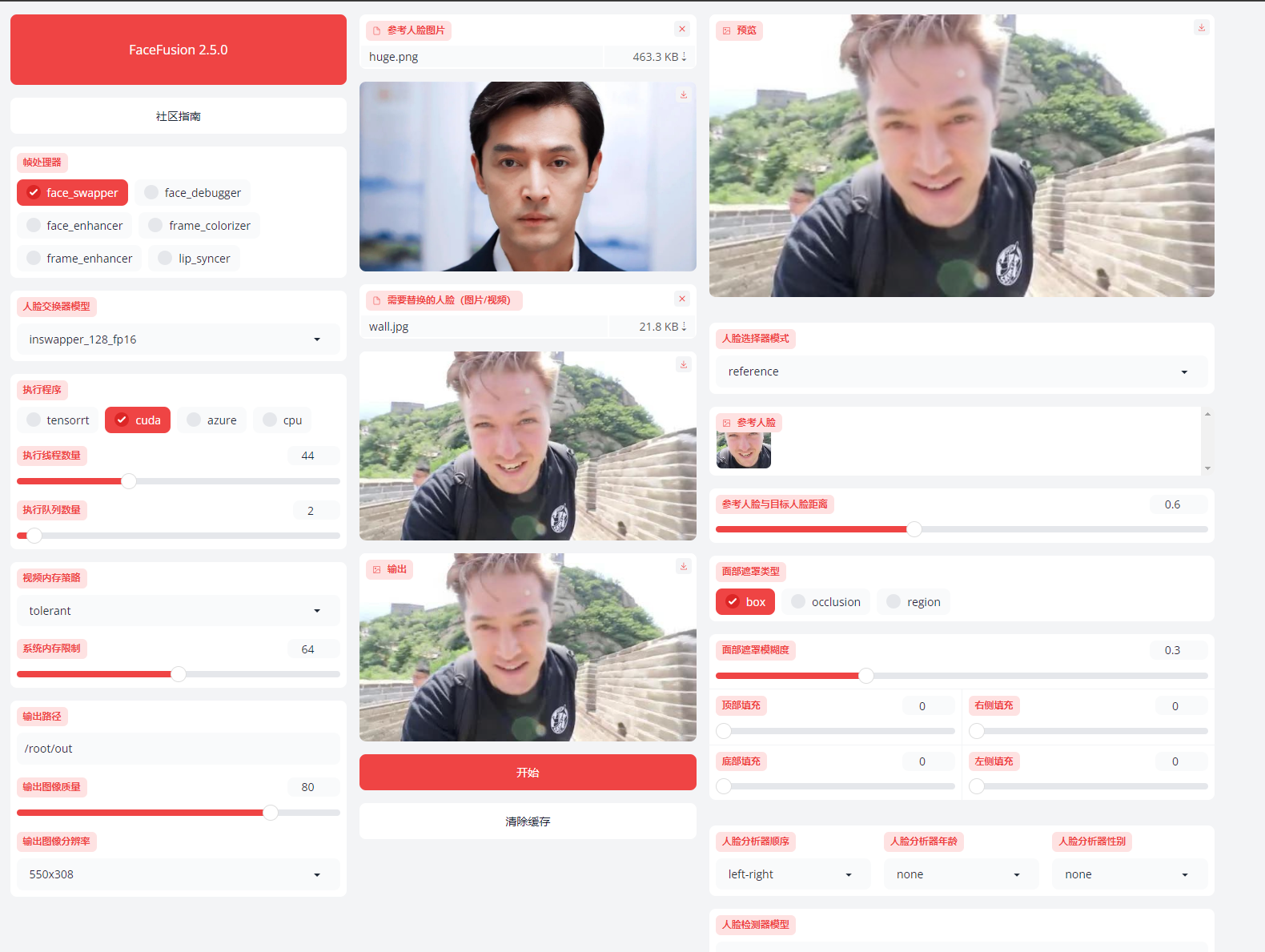1265x952 pixels.
Task: Enable the cpu execution provider
Action: 283,420
